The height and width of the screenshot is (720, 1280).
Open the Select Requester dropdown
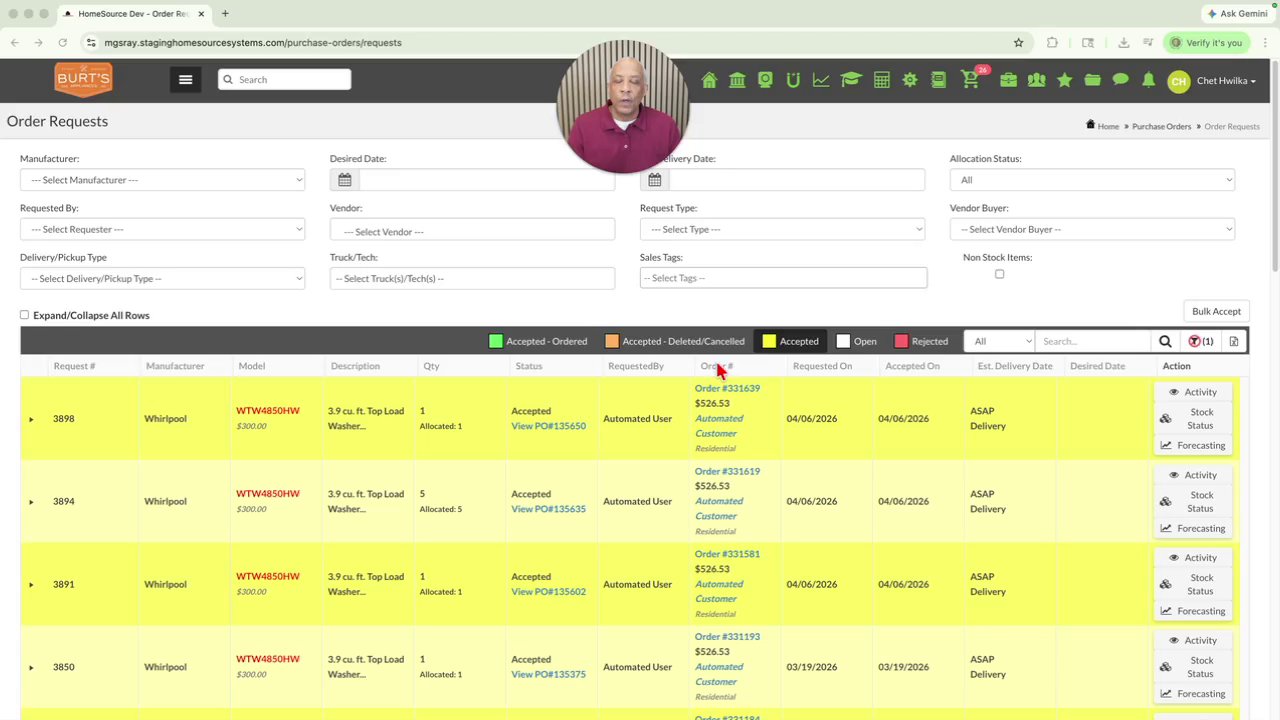point(162,229)
